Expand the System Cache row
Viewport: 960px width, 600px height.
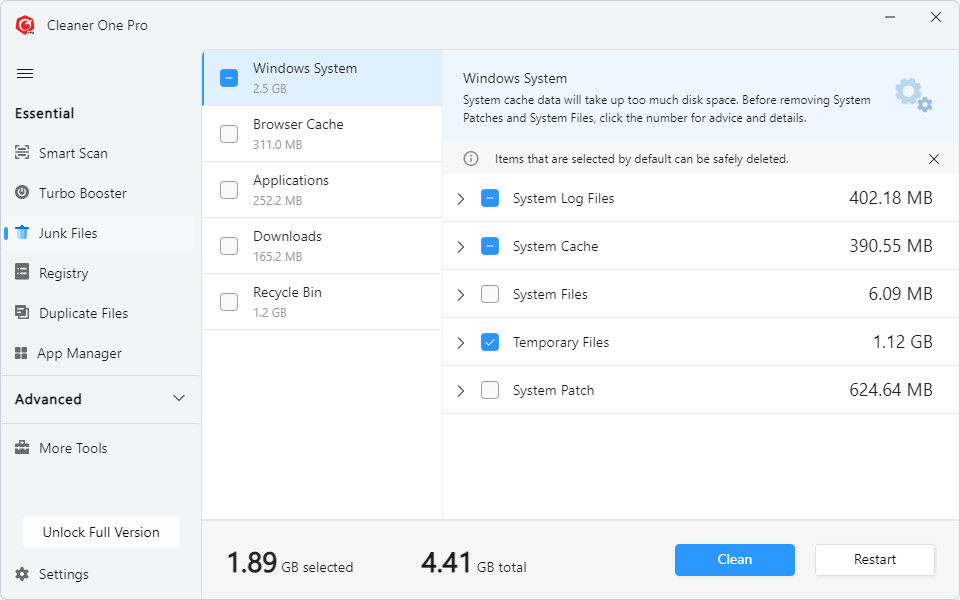click(x=460, y=247)
